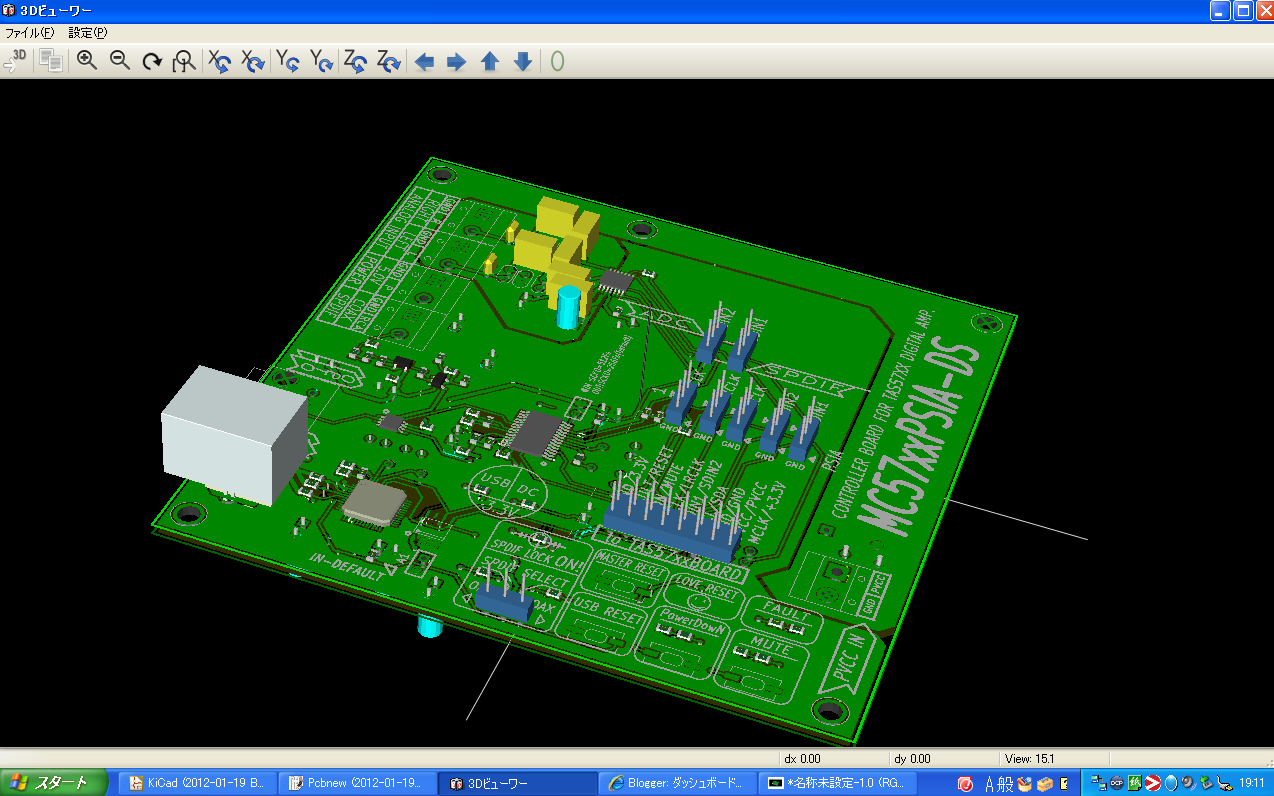1274x796 pixels.
Task: Click the green tray icon in system tray
Action: click(x=1134, y=783)
